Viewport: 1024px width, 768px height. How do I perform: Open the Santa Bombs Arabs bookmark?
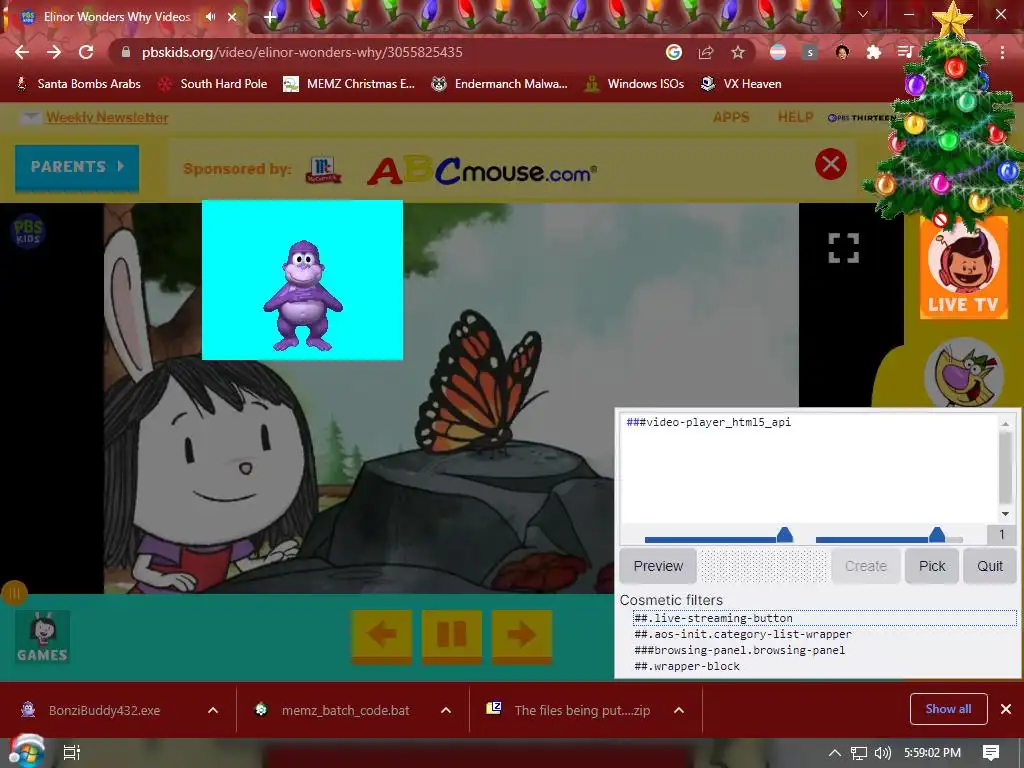point(78,84)
